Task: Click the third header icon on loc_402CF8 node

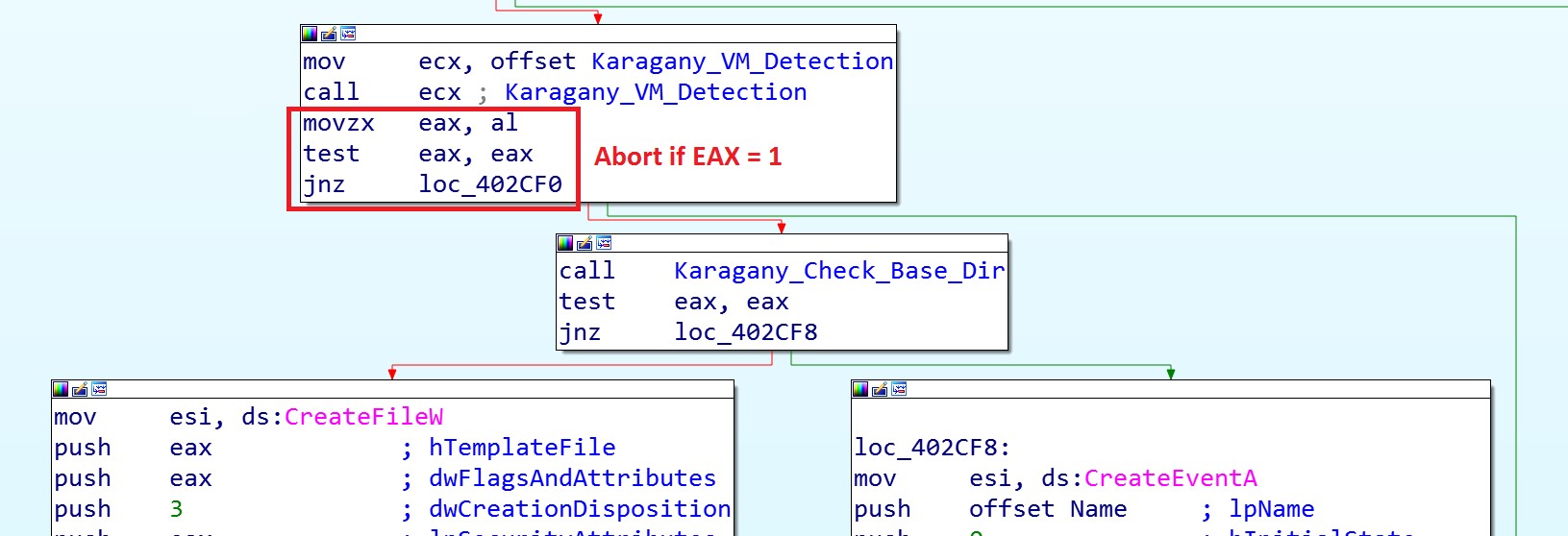Action: click(x=899, y=389)
